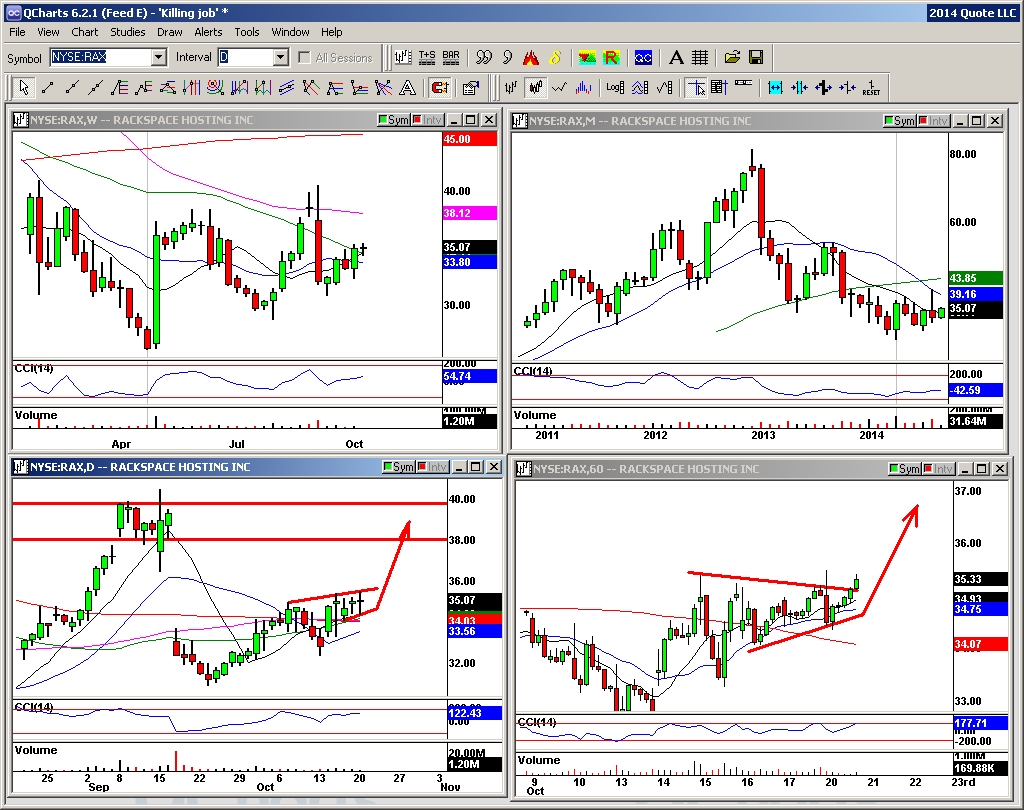
Task: Click the red flame hot list icon
Action: tap(531, 57)
